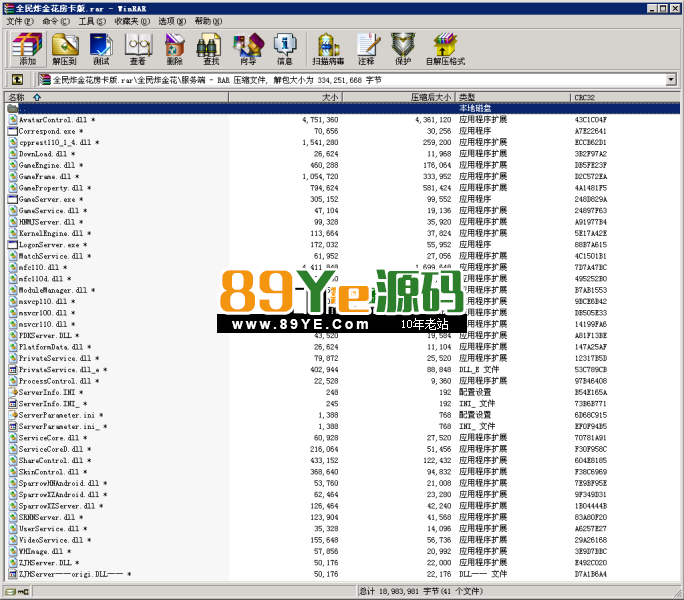This screenshot has height=600, width=684.
Task: Sort by Type (类型) column header
Action: point(513,97)
